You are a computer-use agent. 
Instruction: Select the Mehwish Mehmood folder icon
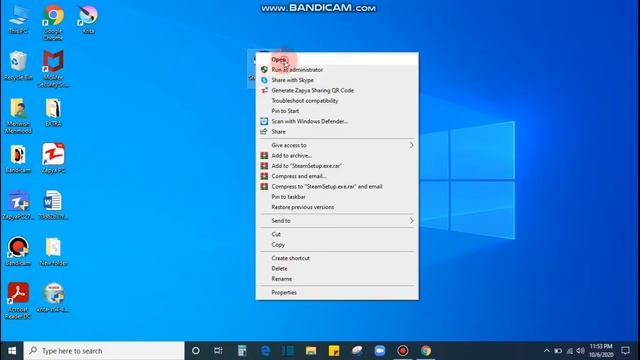[x=18, y=116]
